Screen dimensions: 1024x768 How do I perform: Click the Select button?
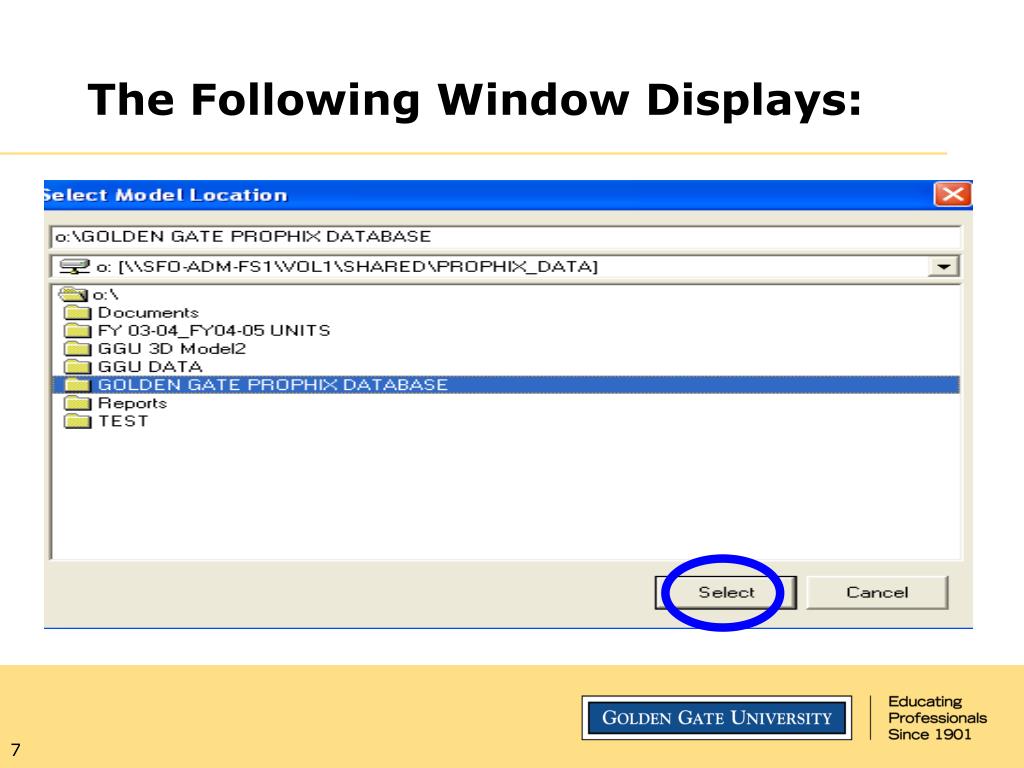(x=726, y=592)
